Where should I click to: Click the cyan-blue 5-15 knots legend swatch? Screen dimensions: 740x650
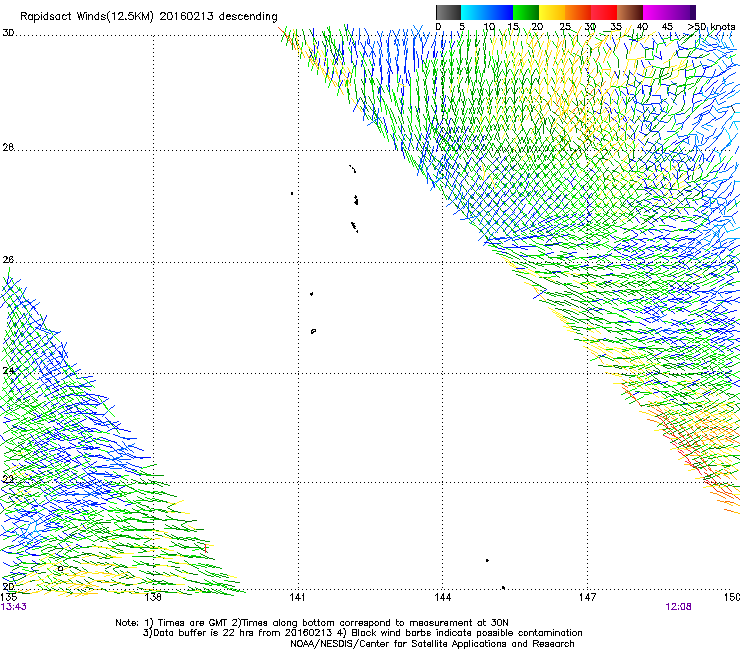tap(487, 12)
